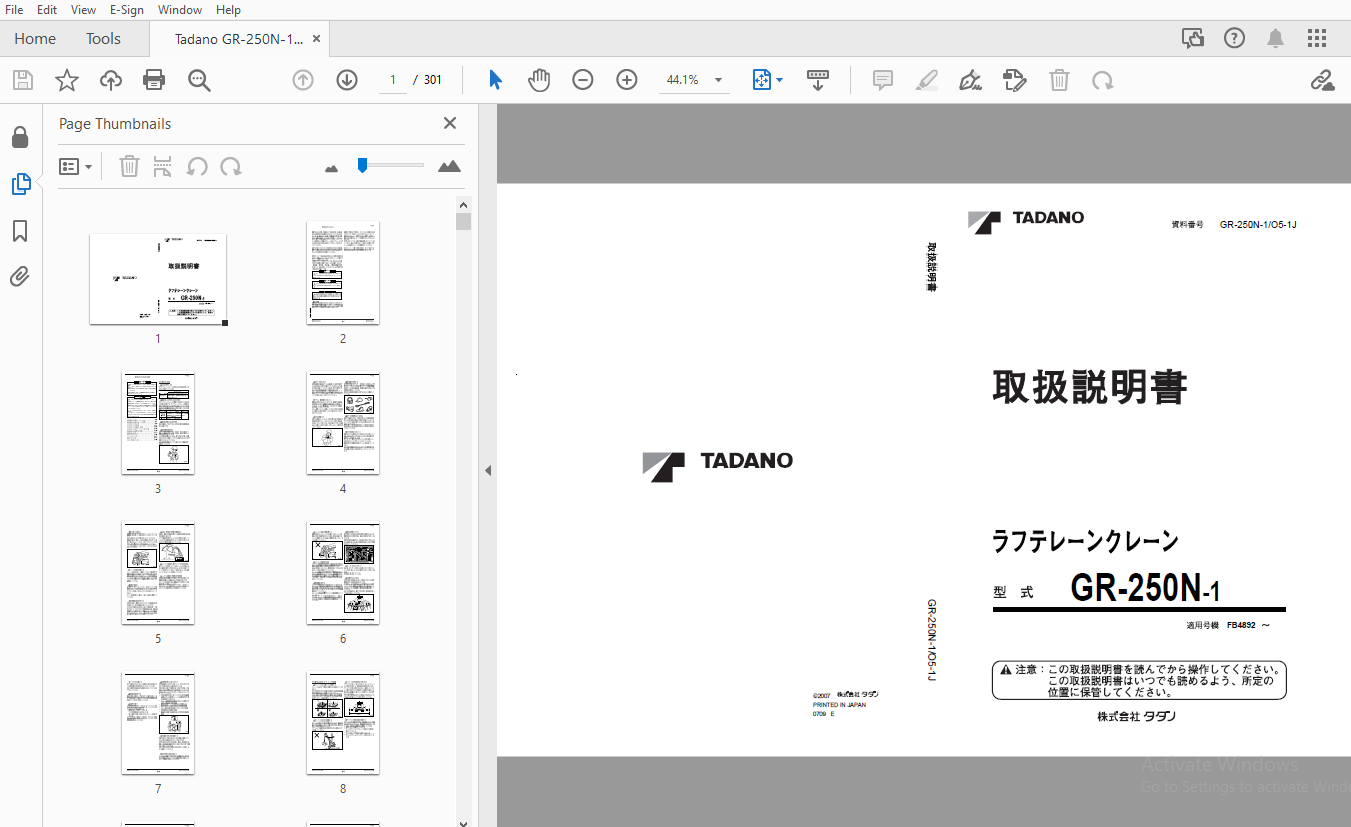The width and height of the screenshot is (1351, 827).
Task: Adjust the thumbnail size slider
Action: click(x=362, y=165)
